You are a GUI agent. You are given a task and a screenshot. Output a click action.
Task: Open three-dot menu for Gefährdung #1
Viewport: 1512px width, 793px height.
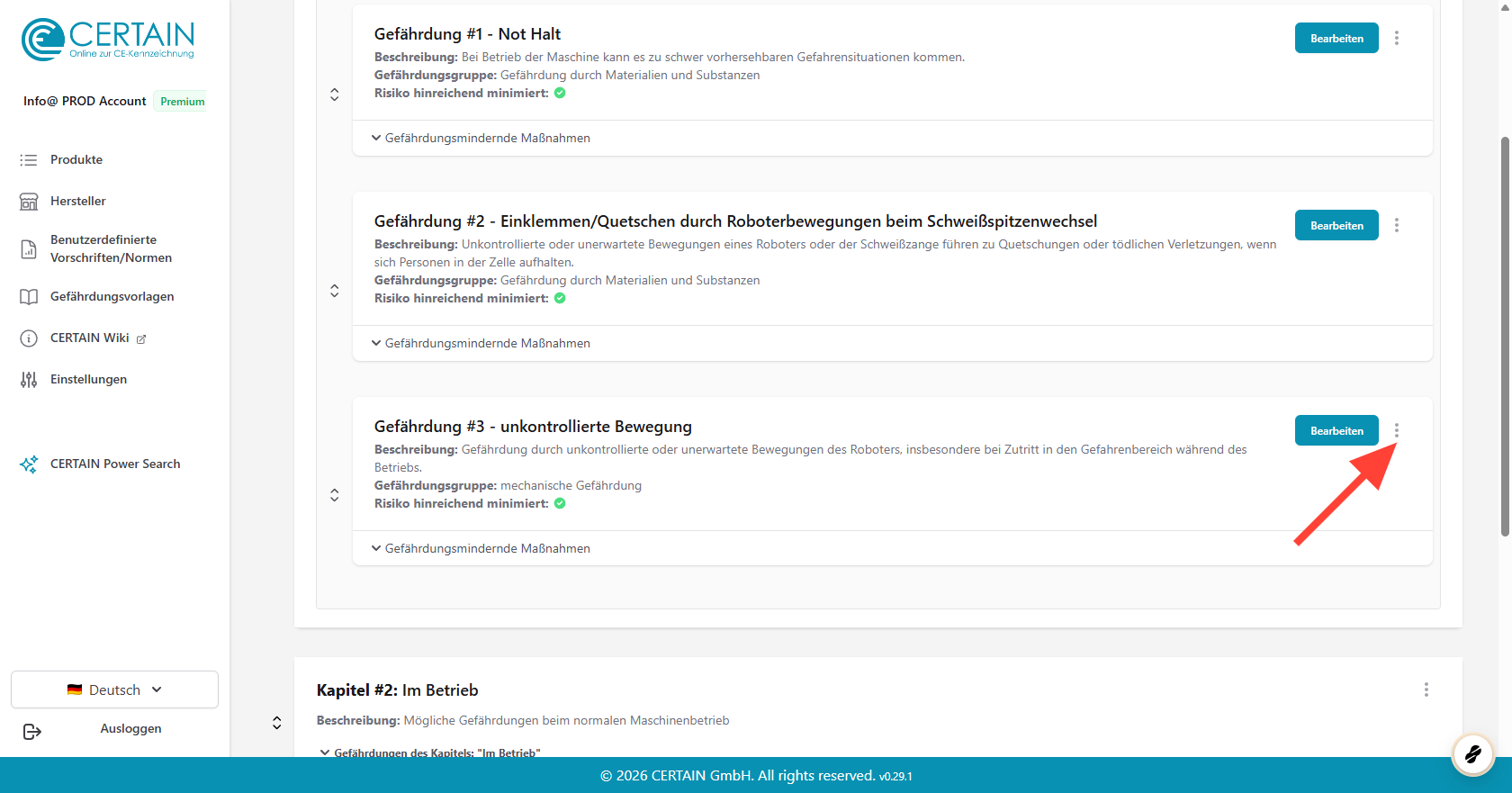1396,38
